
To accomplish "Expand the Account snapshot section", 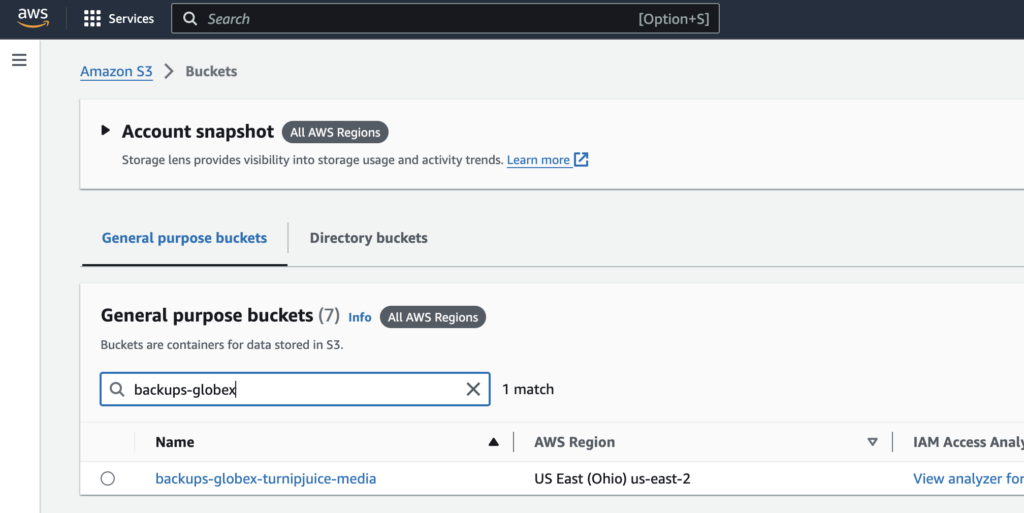I will tap(106, 131).
